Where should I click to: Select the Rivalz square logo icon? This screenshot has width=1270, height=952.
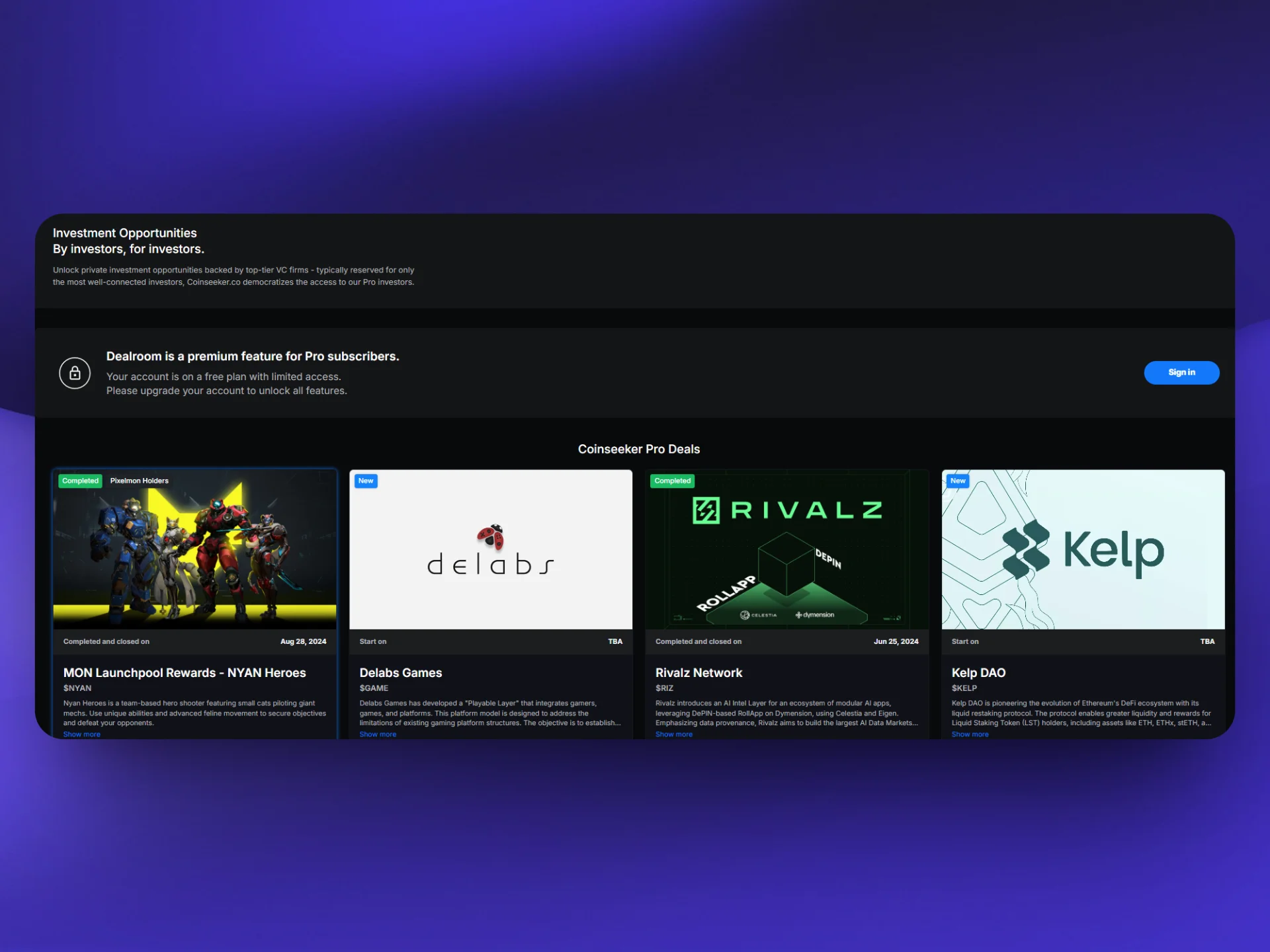click(704, 509)
